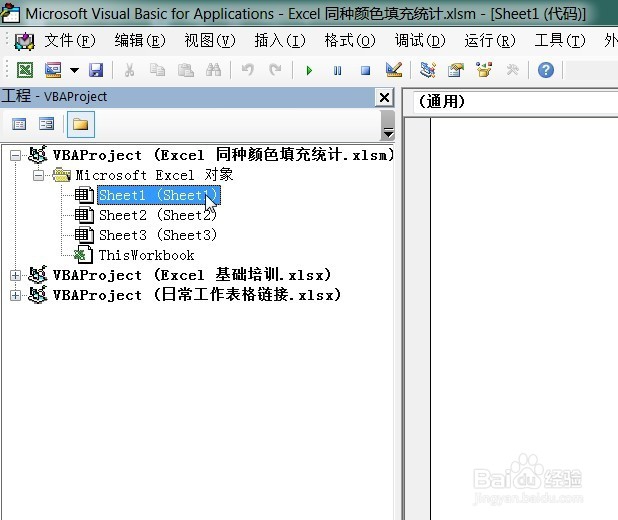Open the Properties Window toolbar icon
Image resolution: width=618 pixels, height=520 pixels.
coord(456,71)
